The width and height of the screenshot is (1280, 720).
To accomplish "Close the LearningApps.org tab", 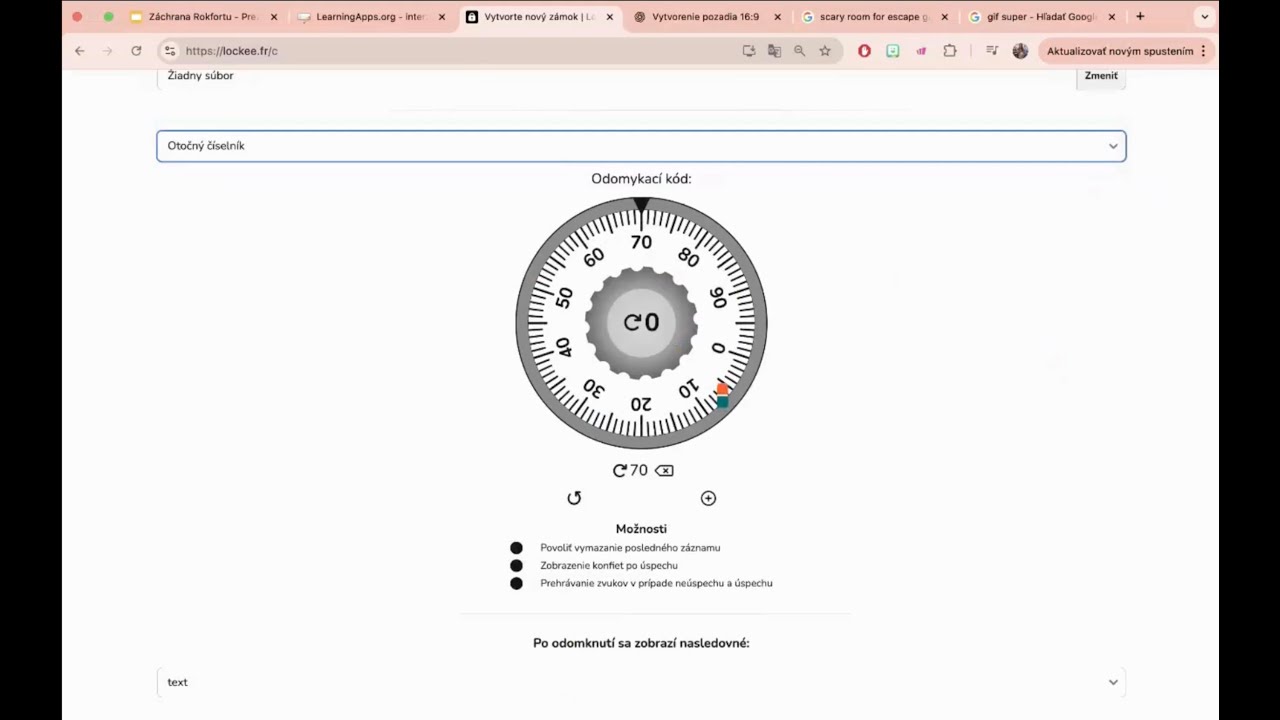I will [x=442, y=17].
